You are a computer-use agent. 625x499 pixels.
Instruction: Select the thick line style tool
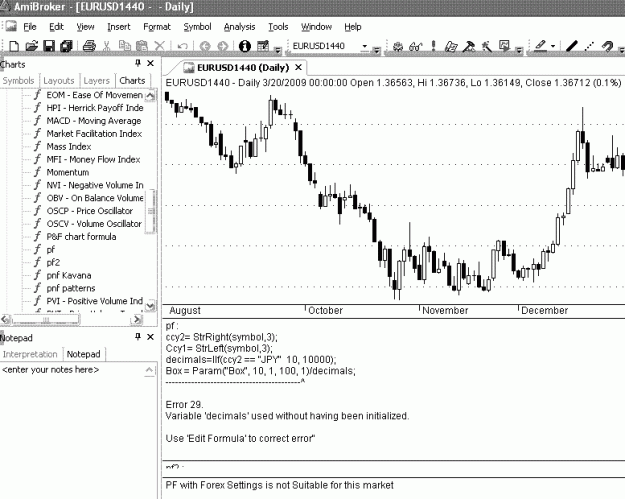(x=572, y=46)
